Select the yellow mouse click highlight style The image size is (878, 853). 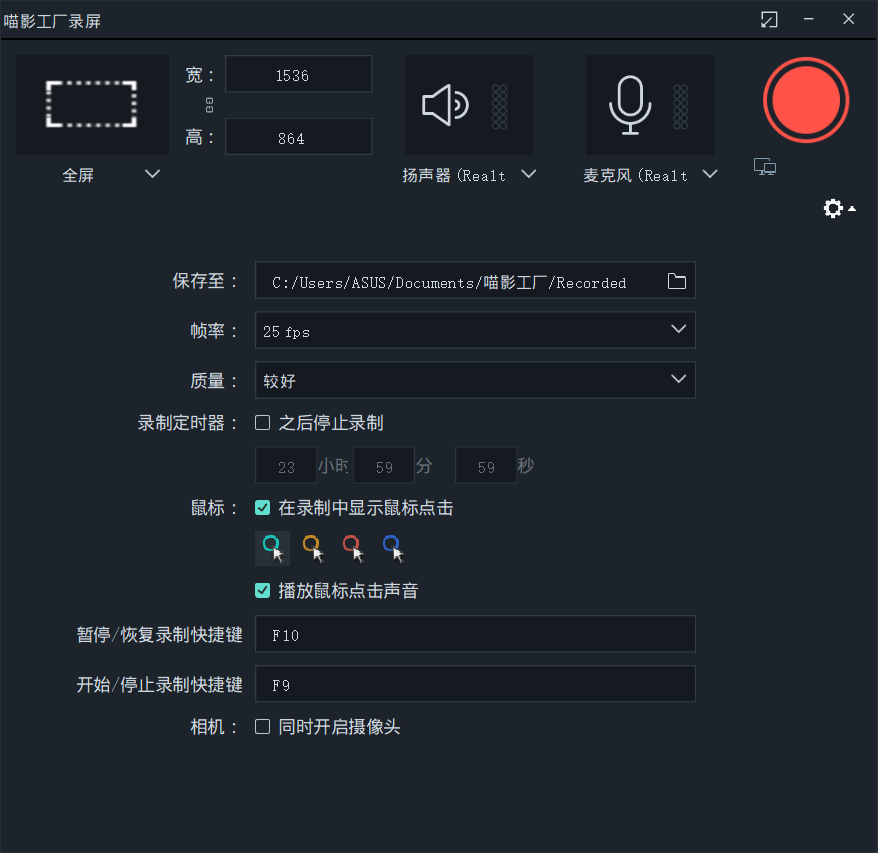(313, 548)
